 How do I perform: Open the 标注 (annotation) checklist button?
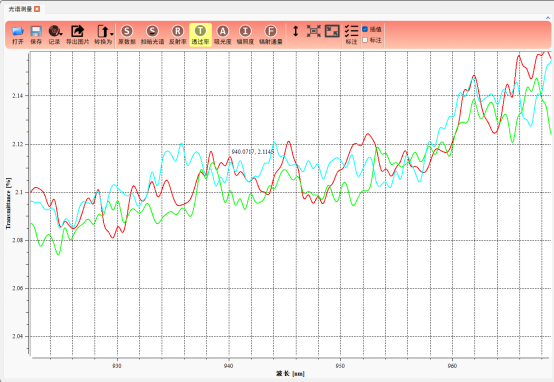pos(351,35)
